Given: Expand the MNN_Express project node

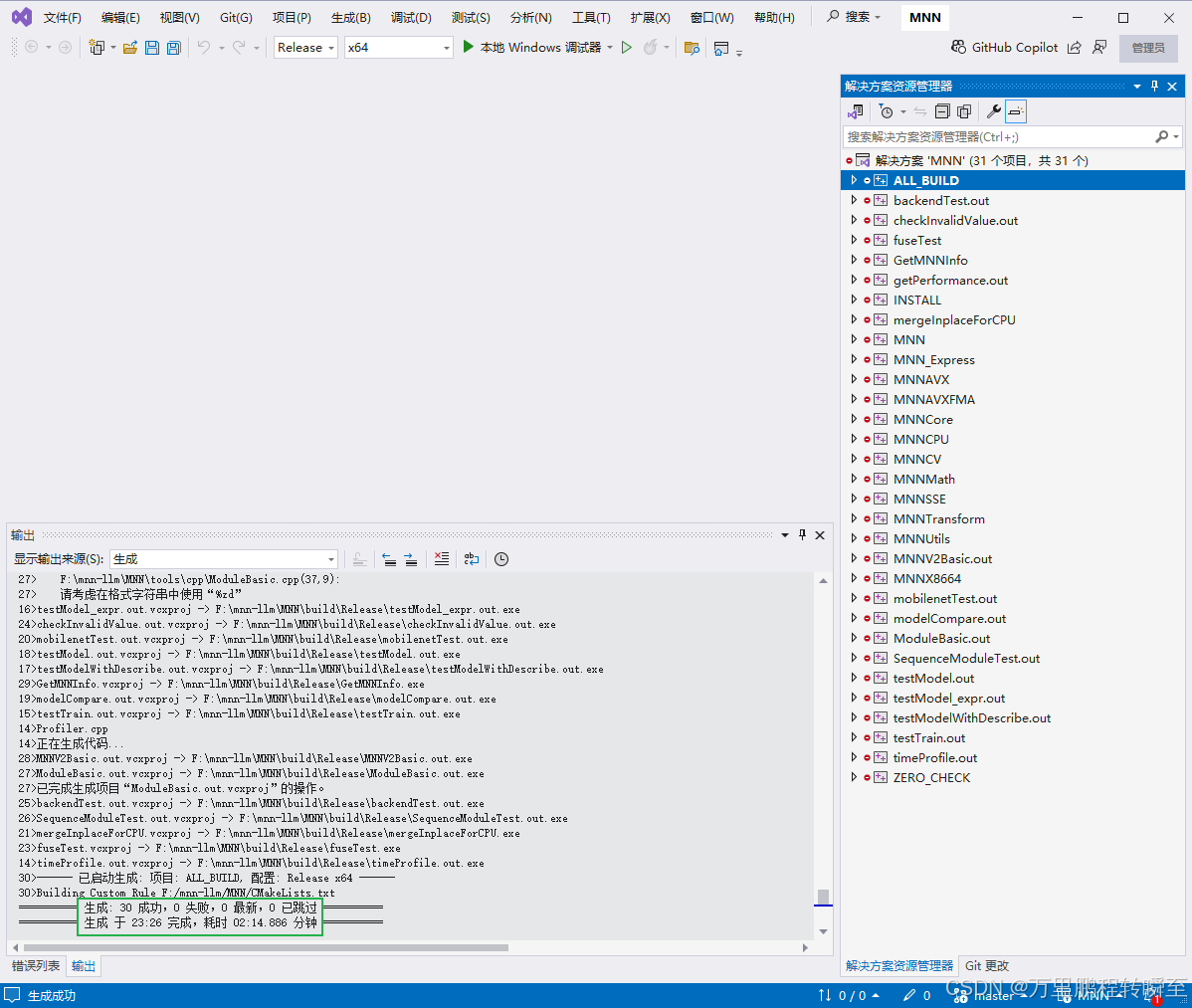Looking at the screenshot, I should click(x=854, y=359).
